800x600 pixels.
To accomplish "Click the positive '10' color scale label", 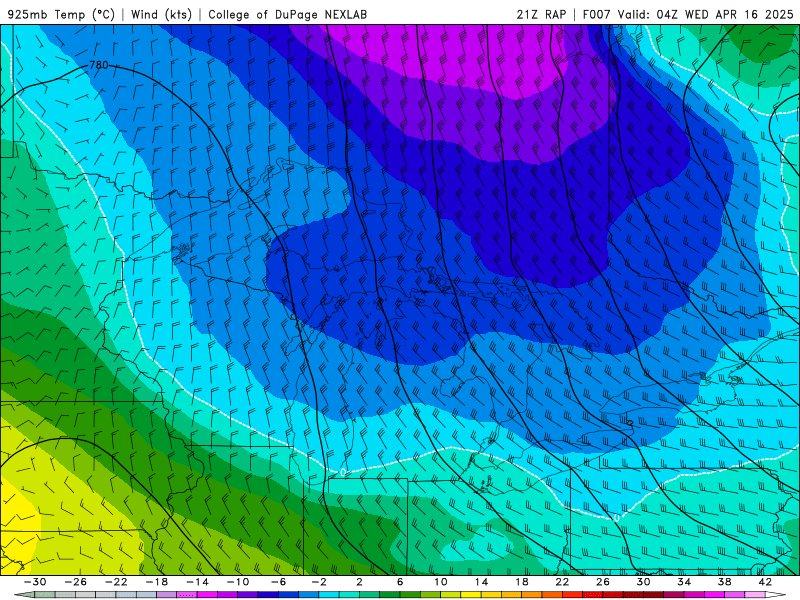I will [441, 582].
